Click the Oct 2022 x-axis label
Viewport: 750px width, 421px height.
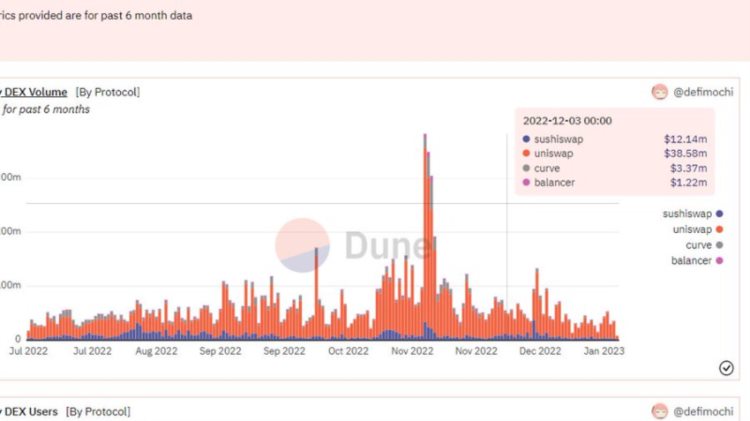(349, 352)
